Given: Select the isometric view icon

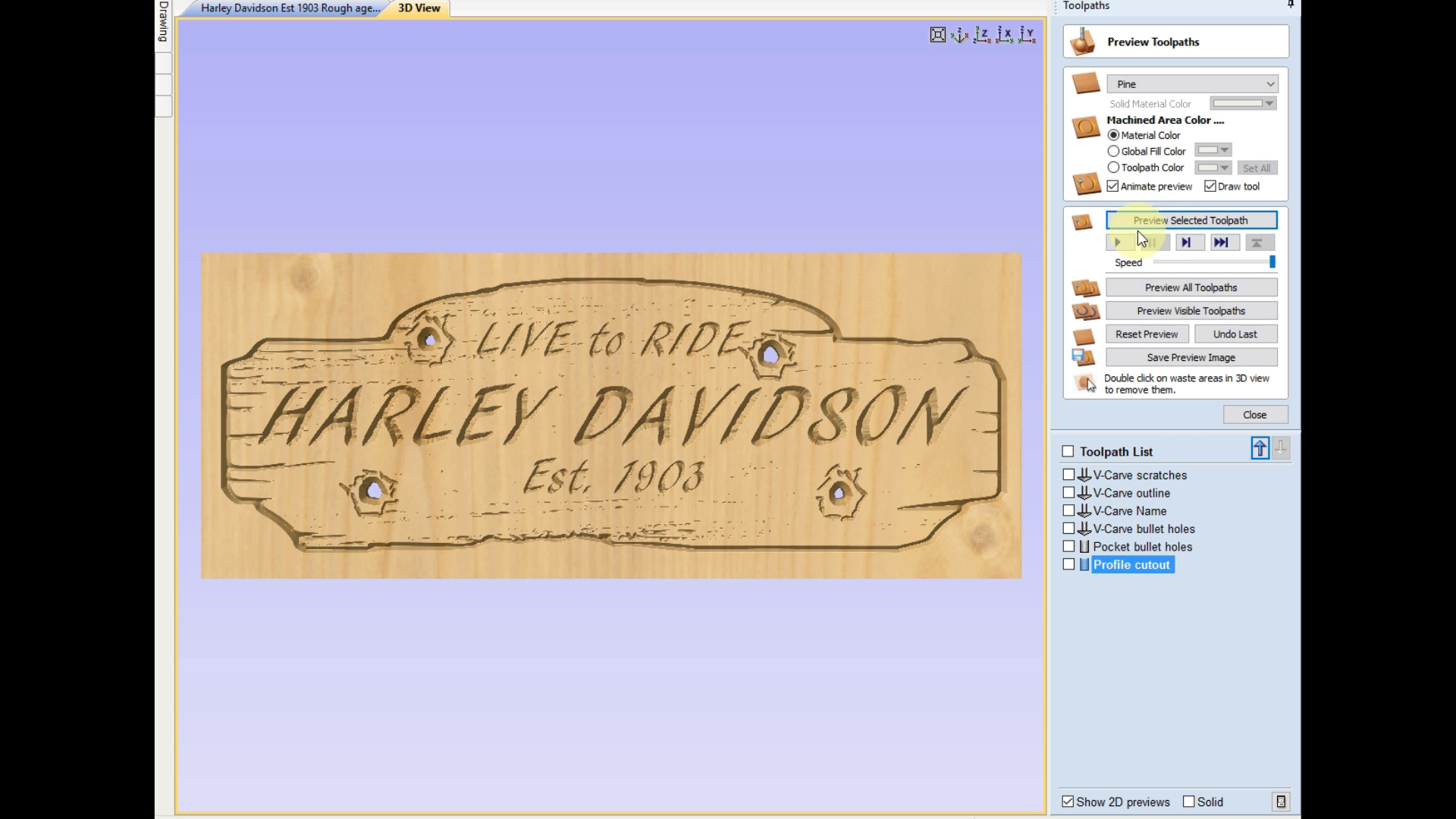Looking at the screenshot, I should (960, 35).
